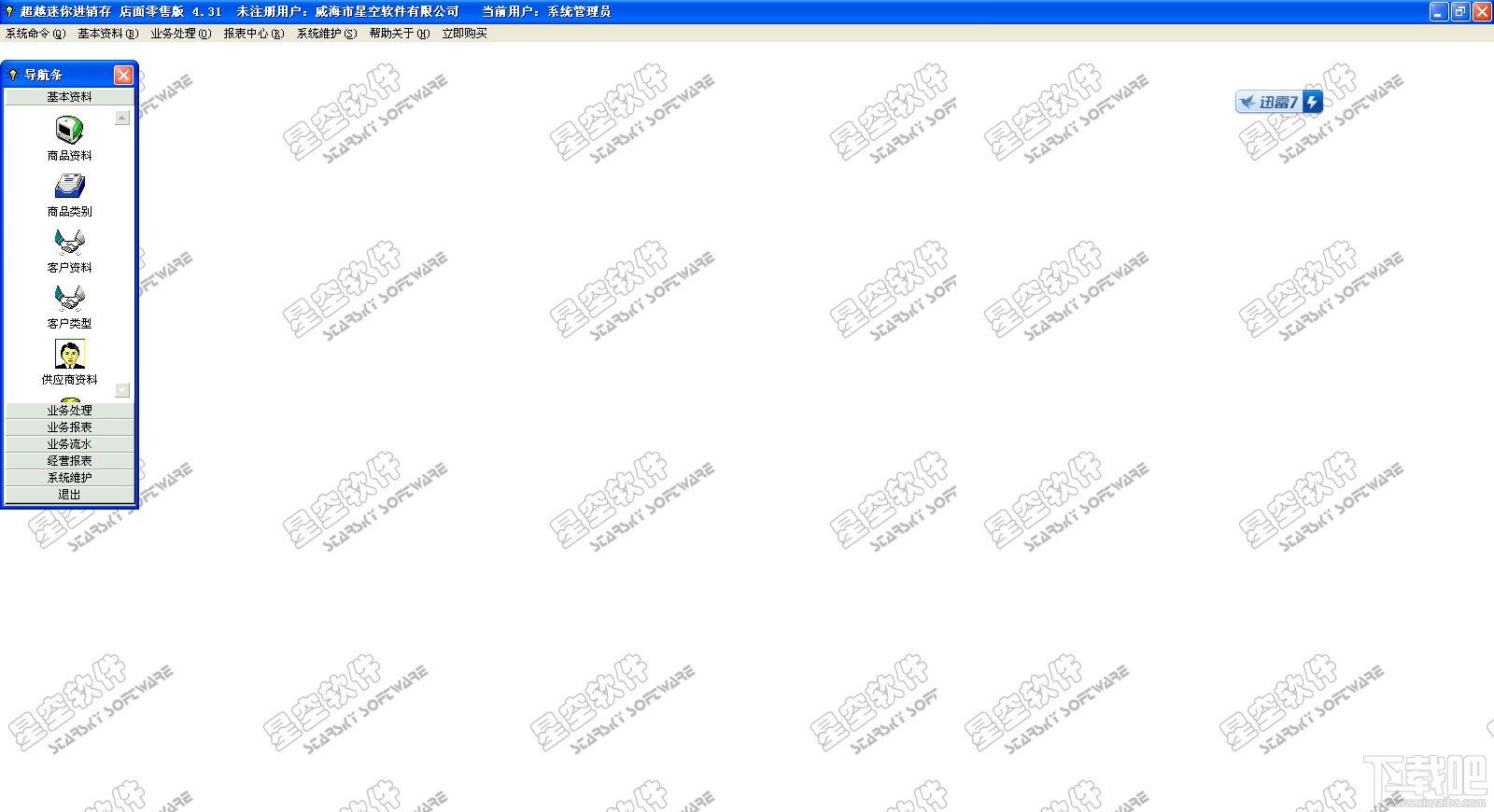1494x812 pixels.
Task: Click the 商品资料 label text
Action: coord(70,156)
